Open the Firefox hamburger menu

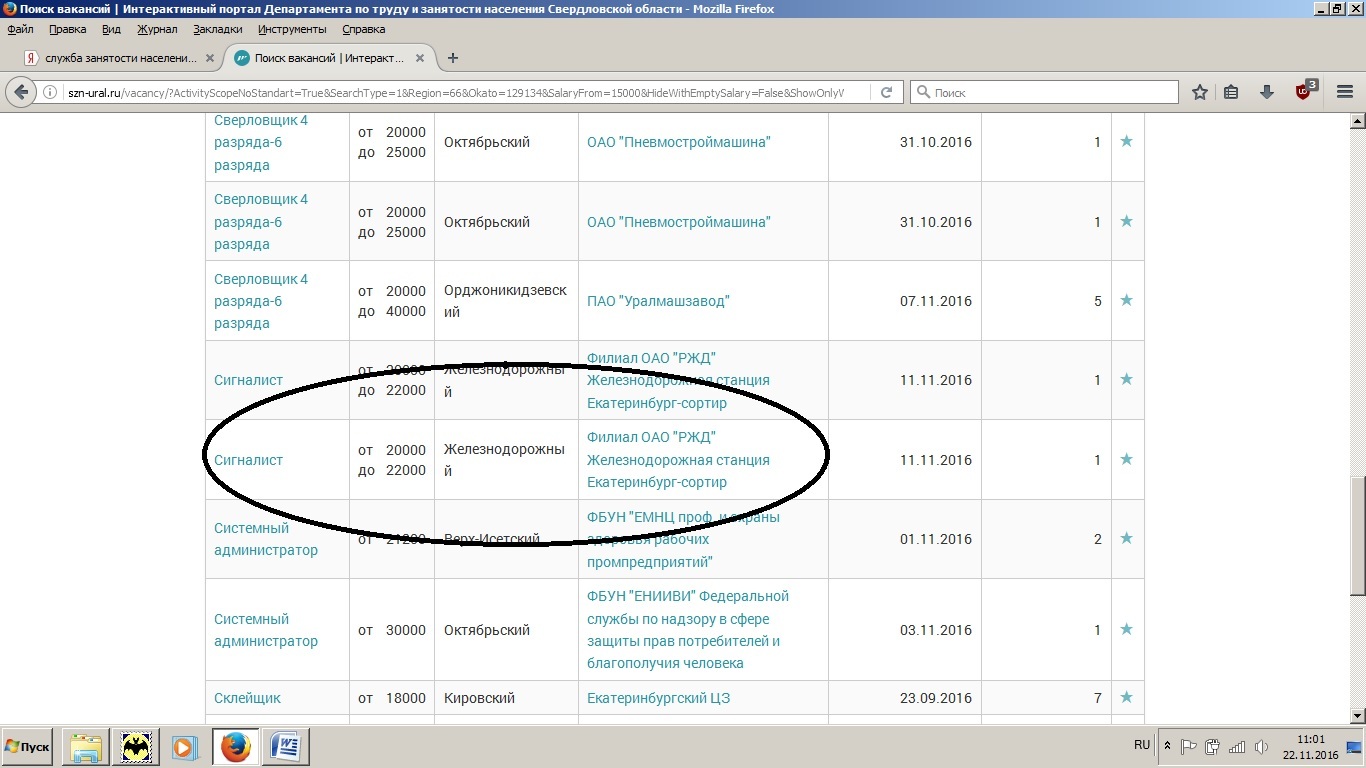[x=1344, y=92]
